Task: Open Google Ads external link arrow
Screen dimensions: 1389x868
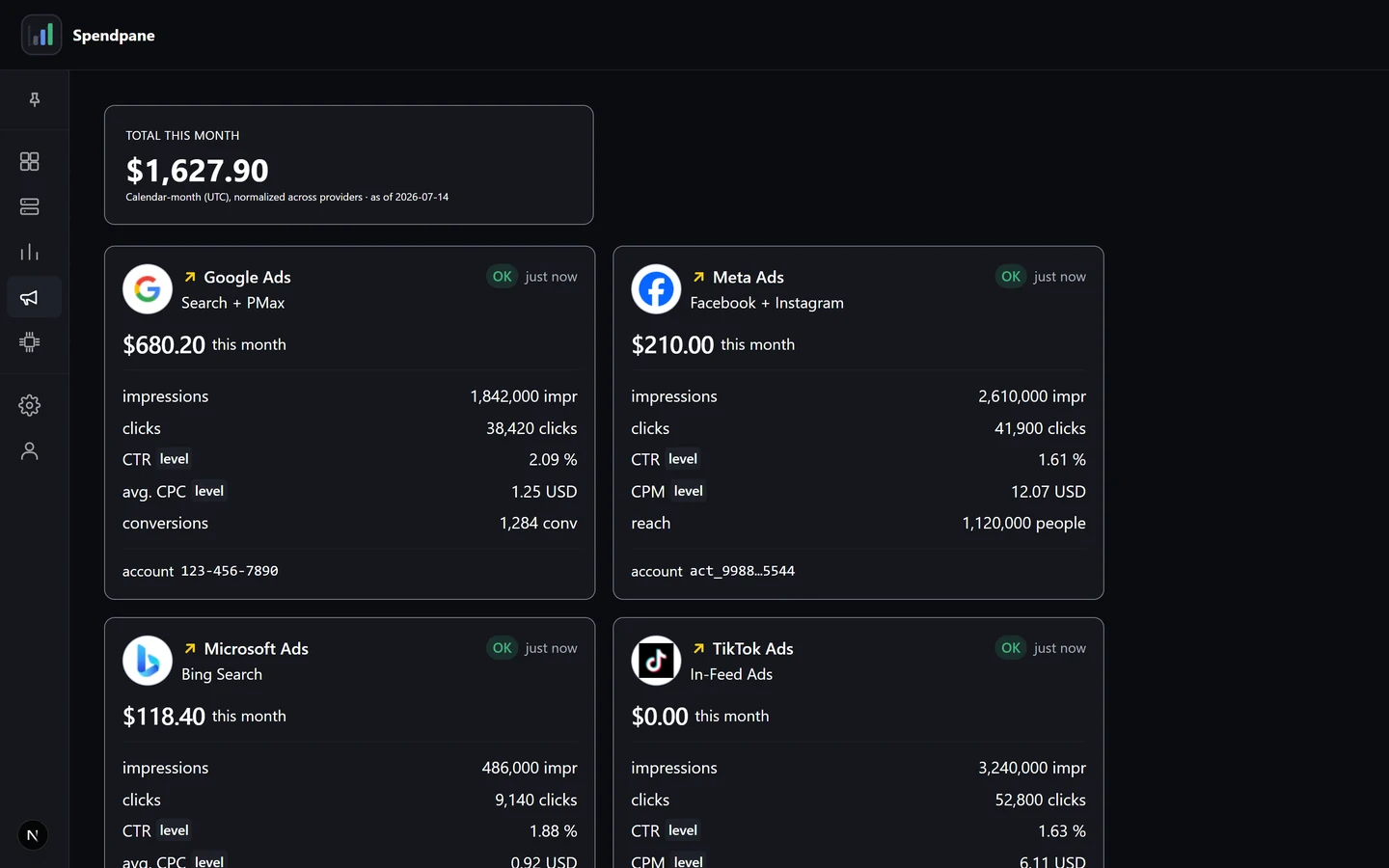Action: tap(190, 277)
